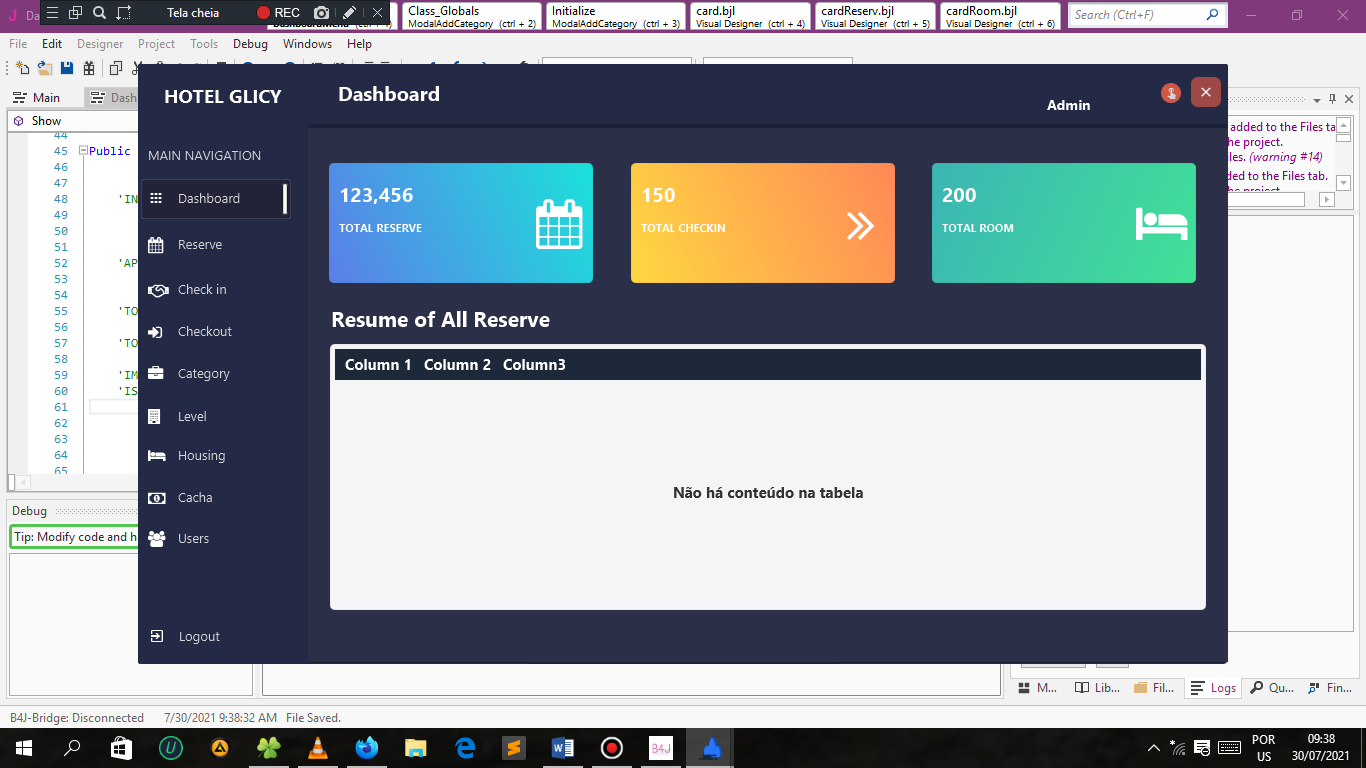
Task: Click the Class_Globals bookmark shortcut
Action: coord(472,16)
